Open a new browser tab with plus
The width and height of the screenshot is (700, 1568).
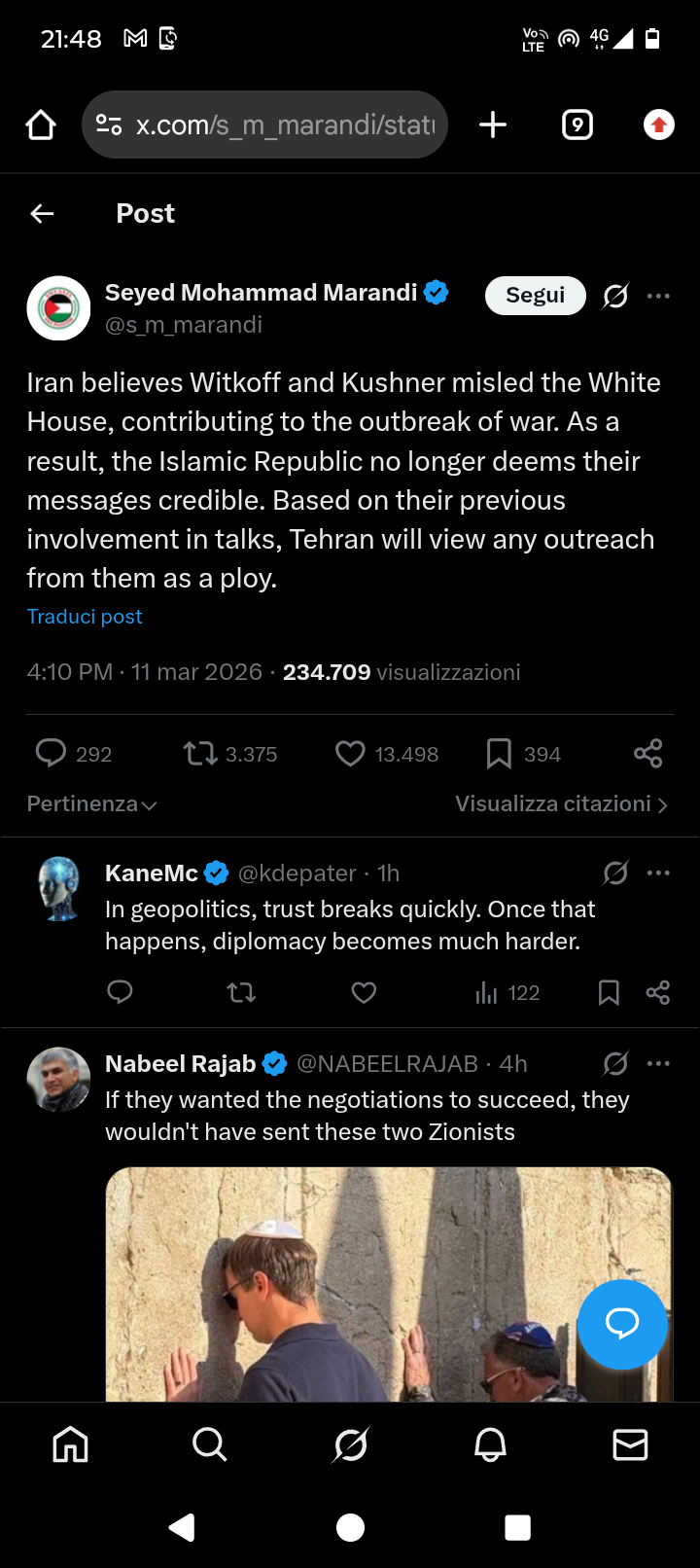pos(493,125)
